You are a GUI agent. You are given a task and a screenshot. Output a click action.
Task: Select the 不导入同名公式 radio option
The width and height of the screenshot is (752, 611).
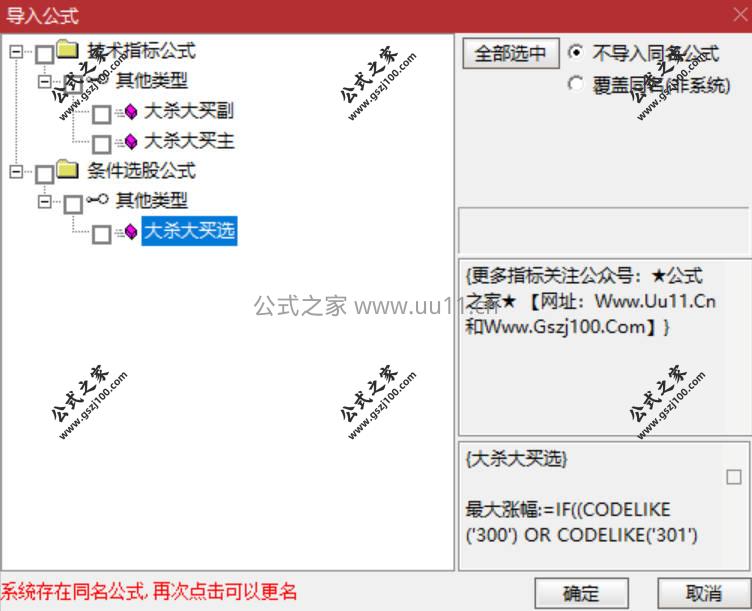pyautogui.click(x=576, y=52)
